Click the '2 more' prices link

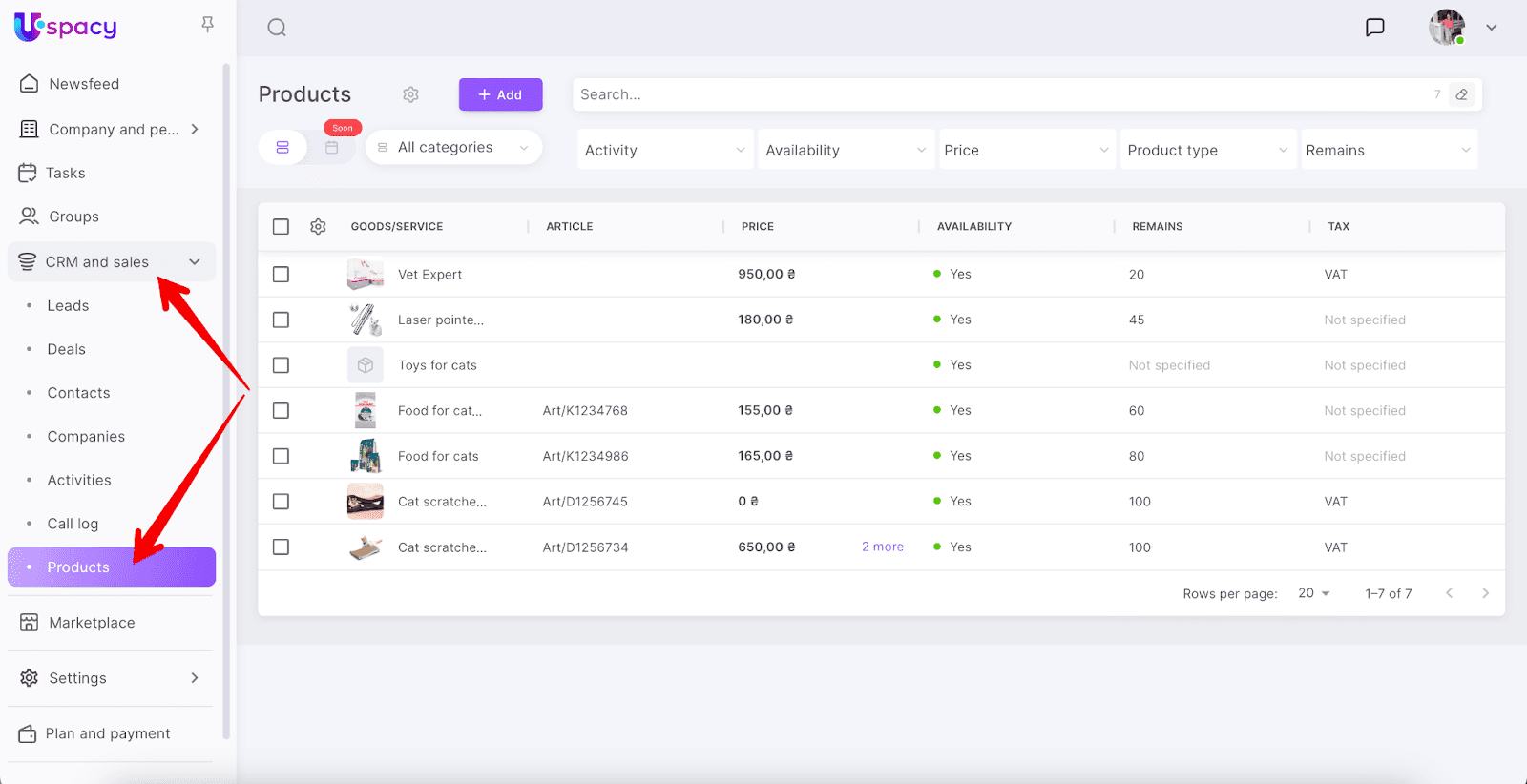882,547
